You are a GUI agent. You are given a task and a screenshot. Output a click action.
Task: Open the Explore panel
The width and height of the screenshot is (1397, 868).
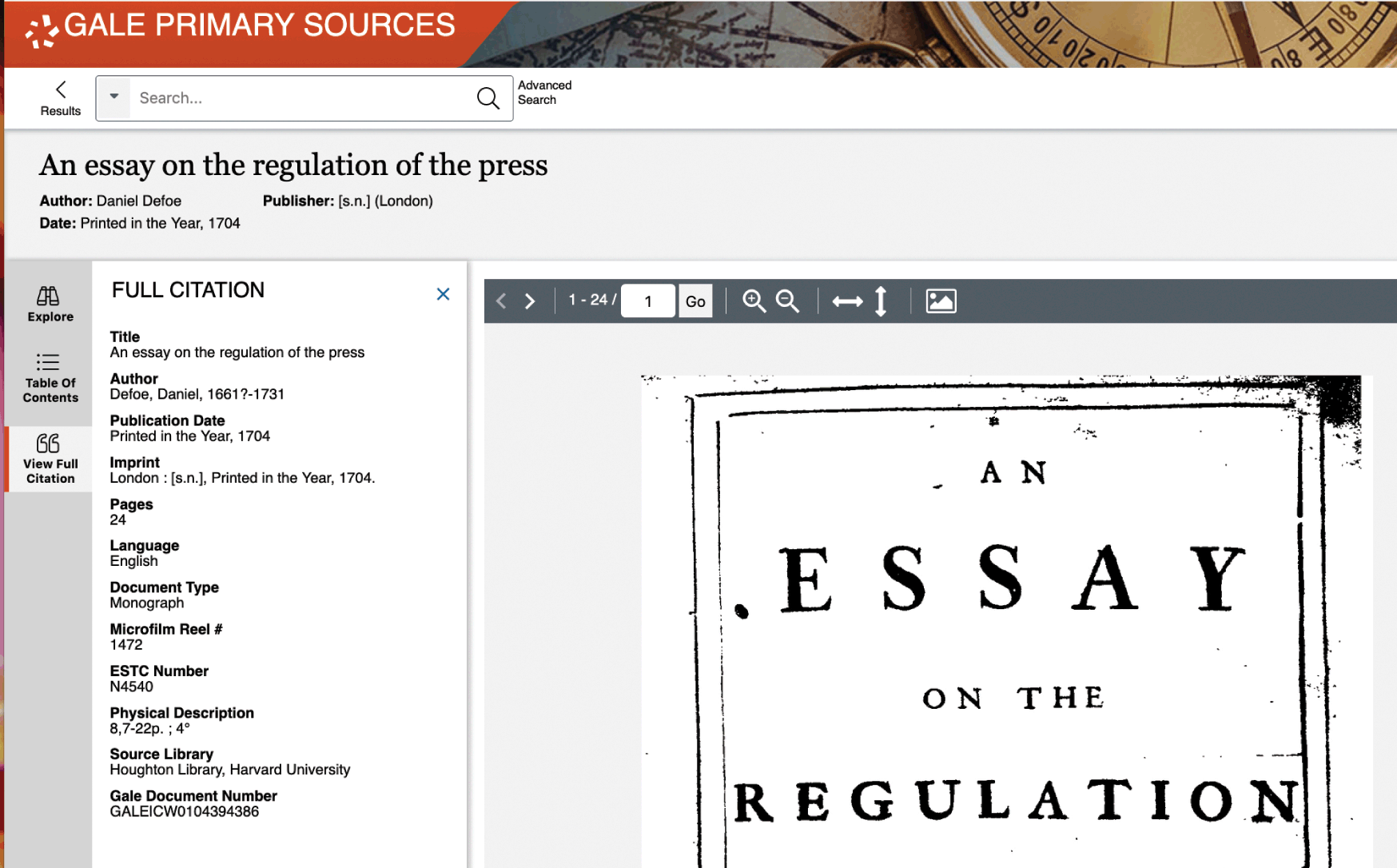coord(50,304)
